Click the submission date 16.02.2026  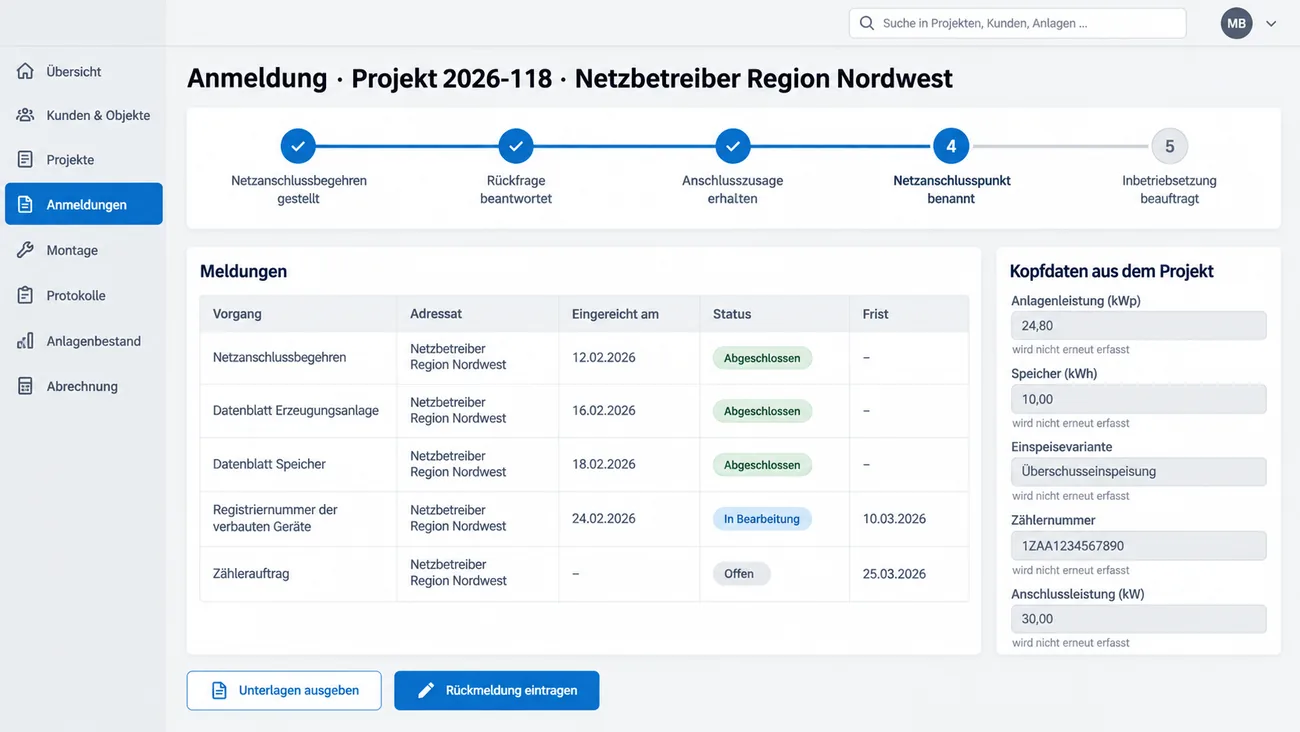point(604,410)
